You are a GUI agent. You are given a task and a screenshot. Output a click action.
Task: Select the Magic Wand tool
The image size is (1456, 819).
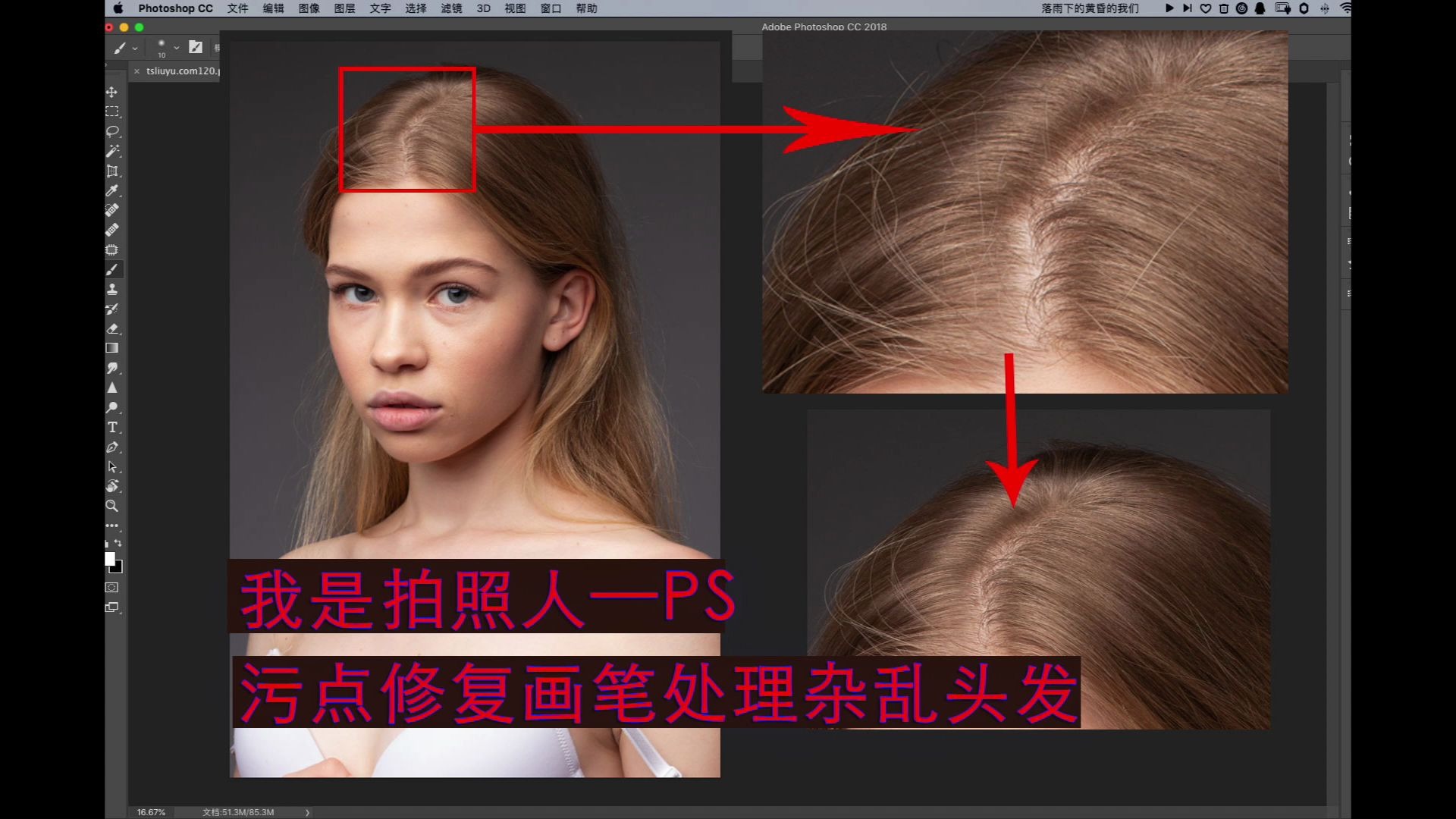112,151
